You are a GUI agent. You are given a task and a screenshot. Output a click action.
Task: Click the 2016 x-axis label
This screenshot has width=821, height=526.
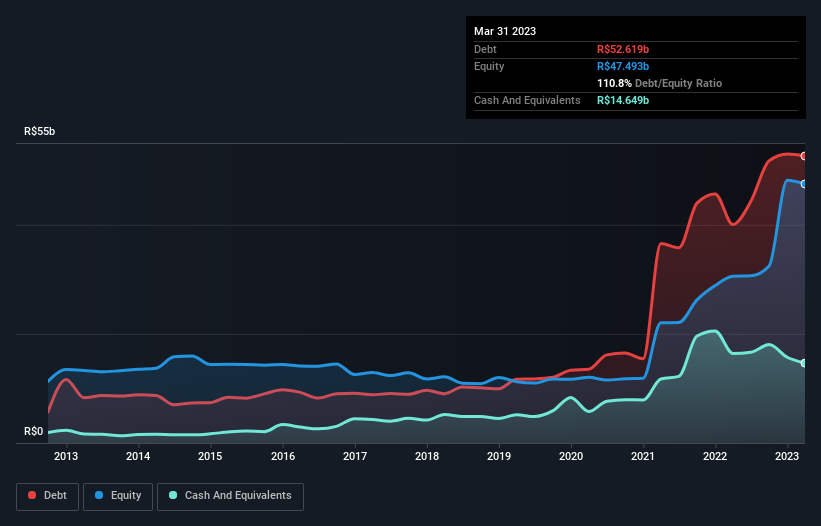283,456
